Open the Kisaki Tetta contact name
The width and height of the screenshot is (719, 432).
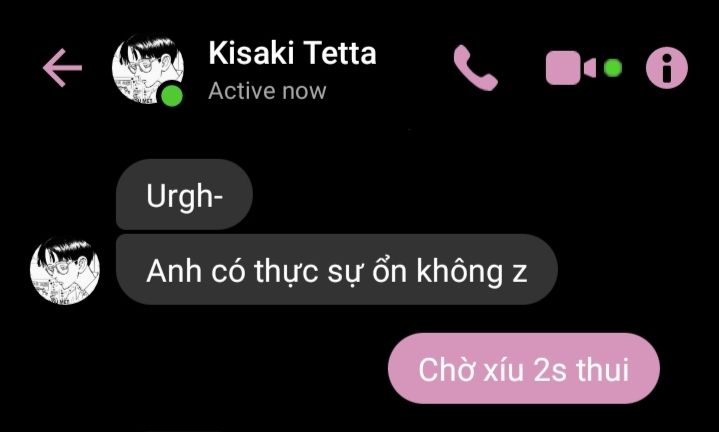click(292, 53)
